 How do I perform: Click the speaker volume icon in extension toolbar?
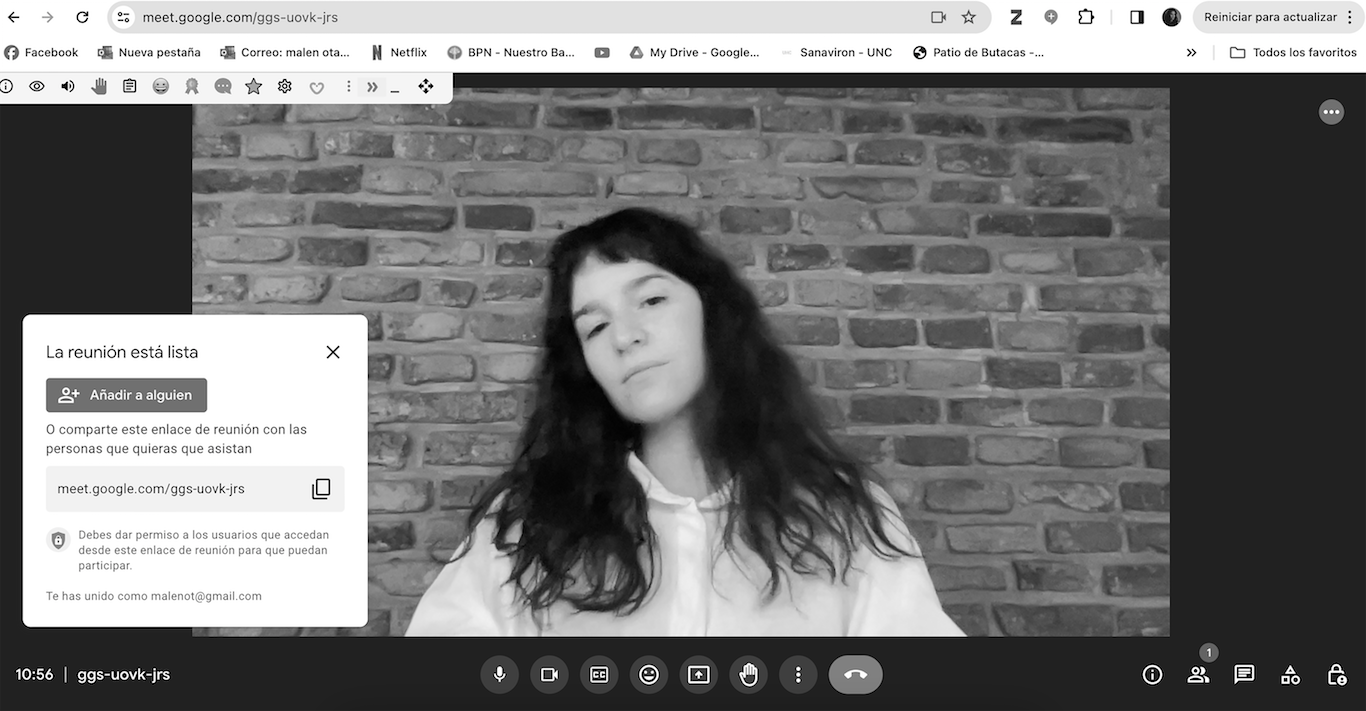pos(68,87)
